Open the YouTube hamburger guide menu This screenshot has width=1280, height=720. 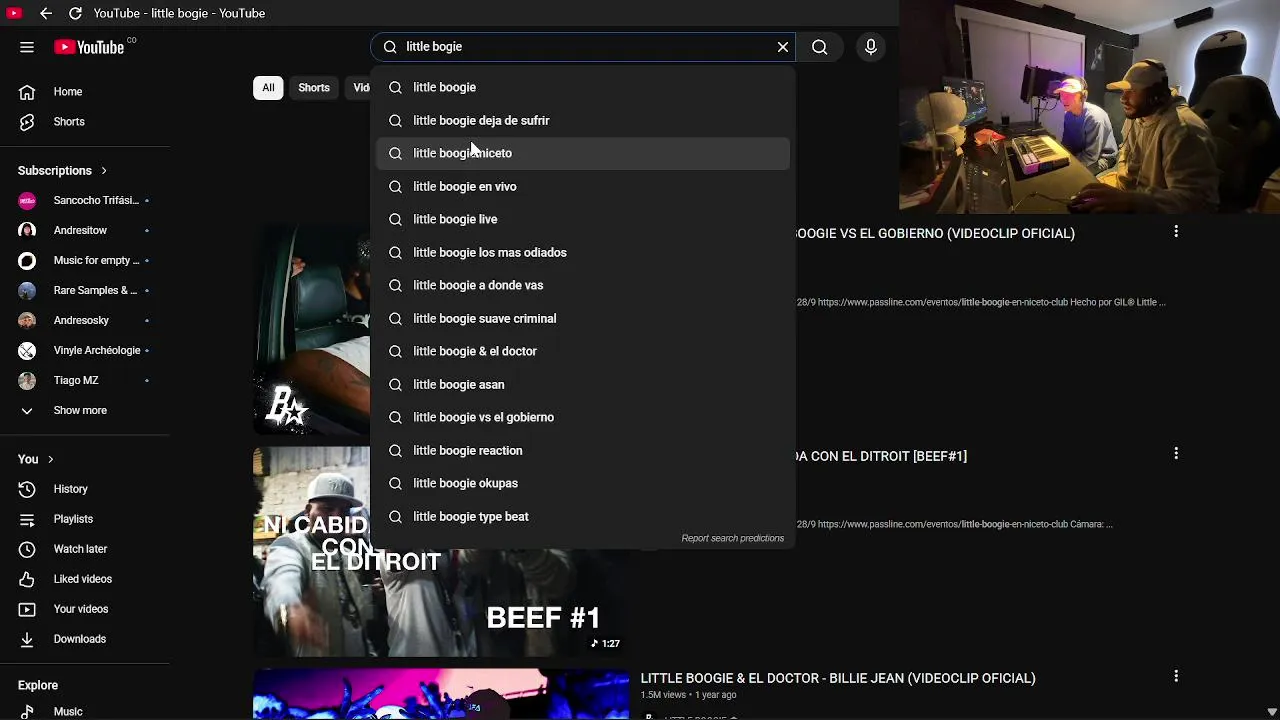click(27, 47)
